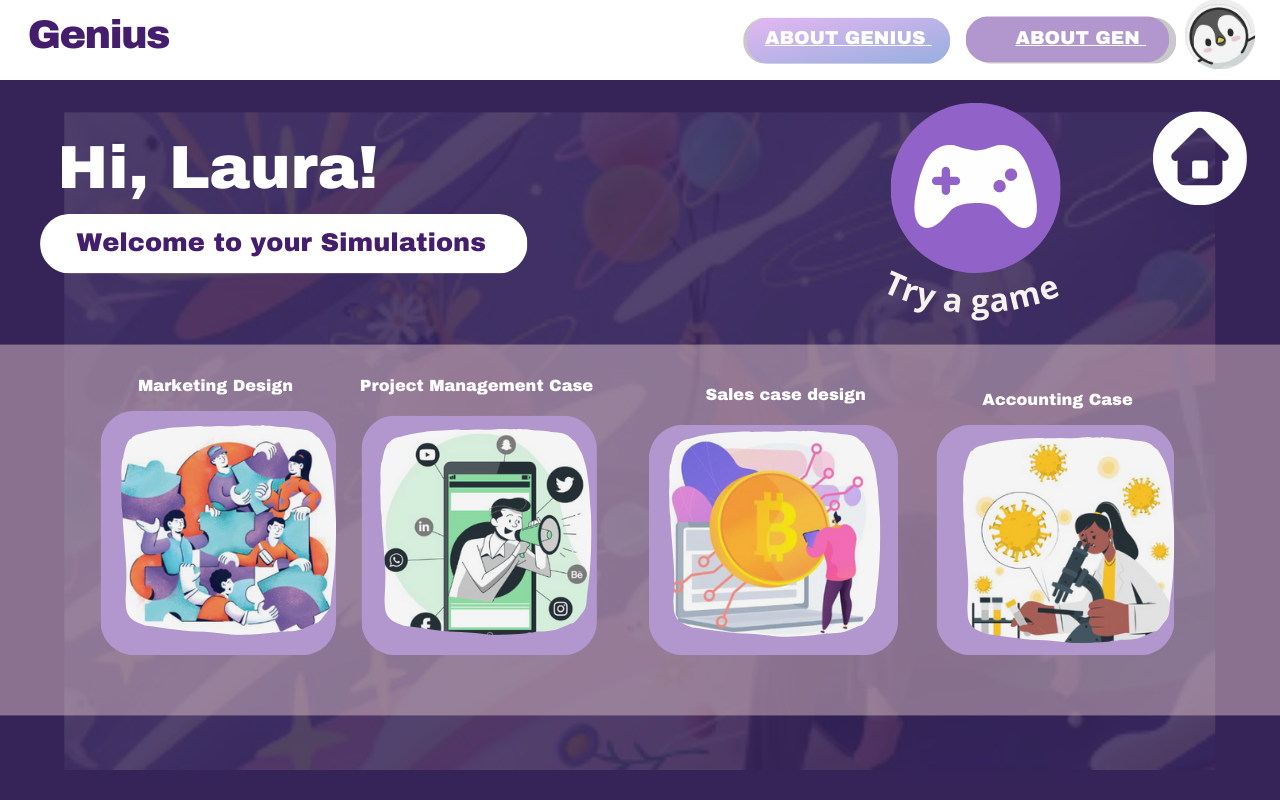The width and height of the screenshot is (1280, 800).
Task: Select the Sales case design title
Action: [x=785, y=395]
